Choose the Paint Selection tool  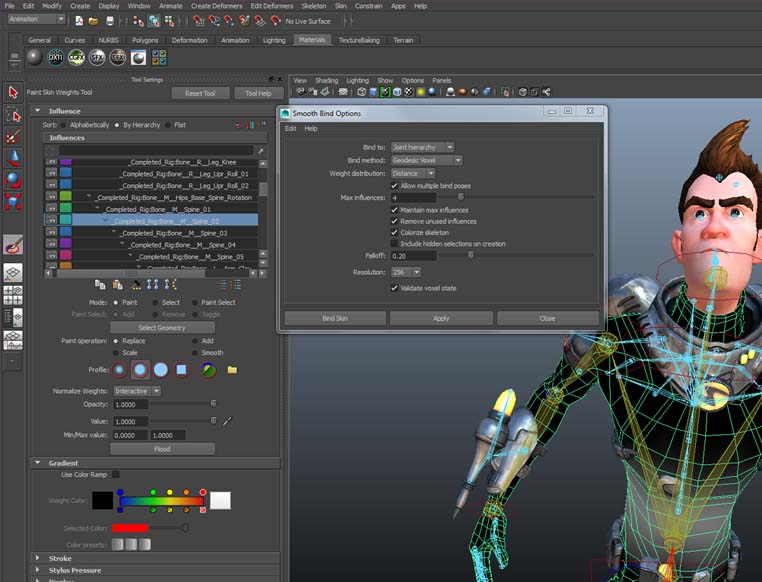pyautogui.click(x=13, y=137)
